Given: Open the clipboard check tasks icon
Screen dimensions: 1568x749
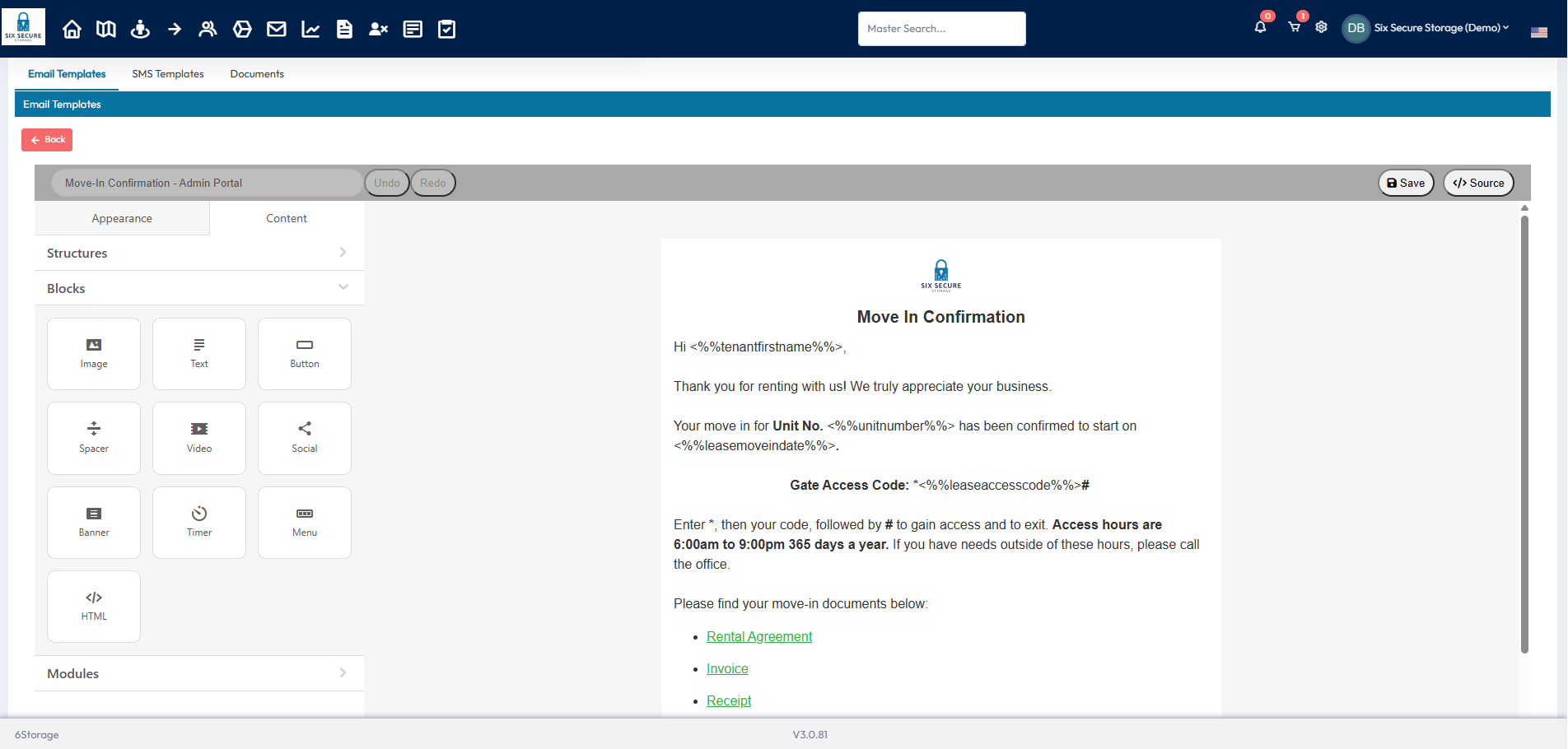Looking at the screenshot, I should click(x=446, y=29).
